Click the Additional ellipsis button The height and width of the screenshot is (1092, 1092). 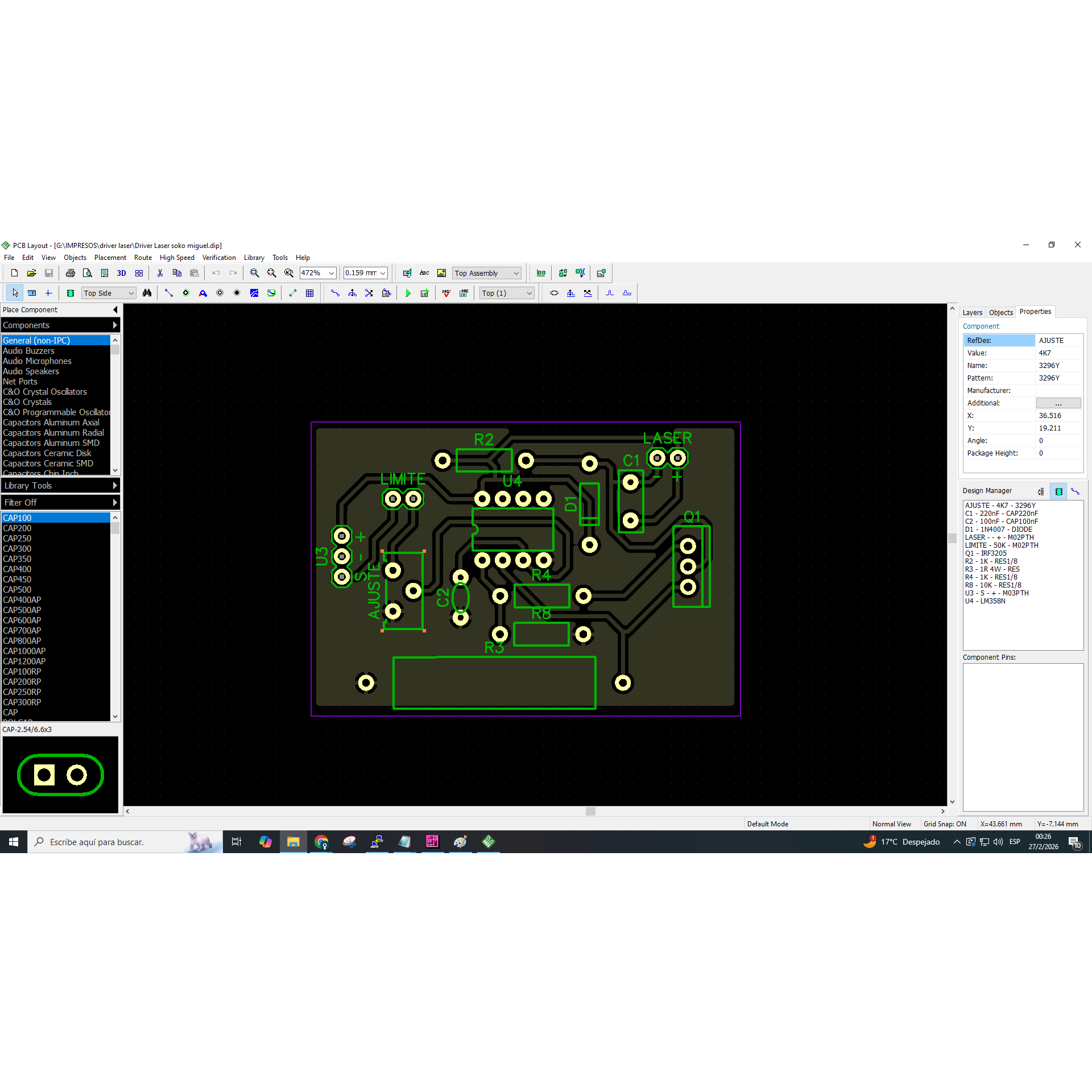coord(1058,403)
